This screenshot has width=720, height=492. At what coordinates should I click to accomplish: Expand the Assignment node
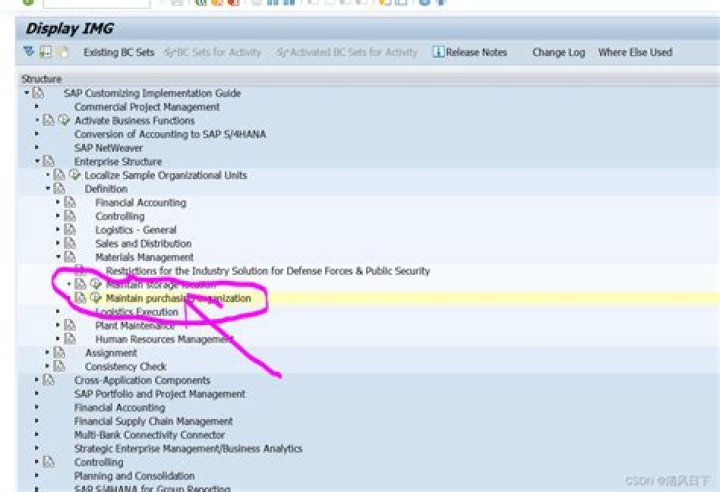[47, 352]
